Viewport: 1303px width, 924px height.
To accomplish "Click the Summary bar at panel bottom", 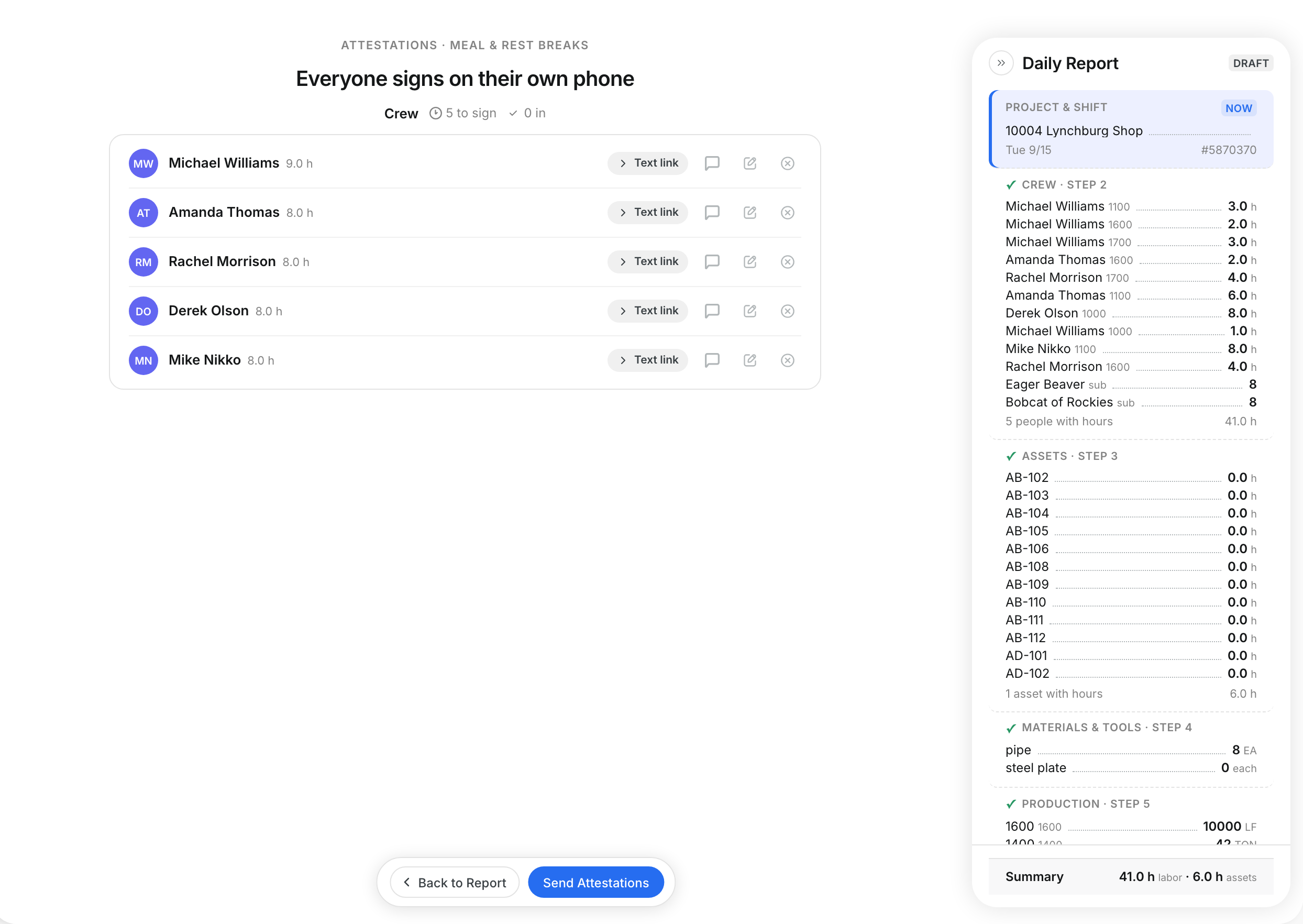I will tap(1131, 877).
